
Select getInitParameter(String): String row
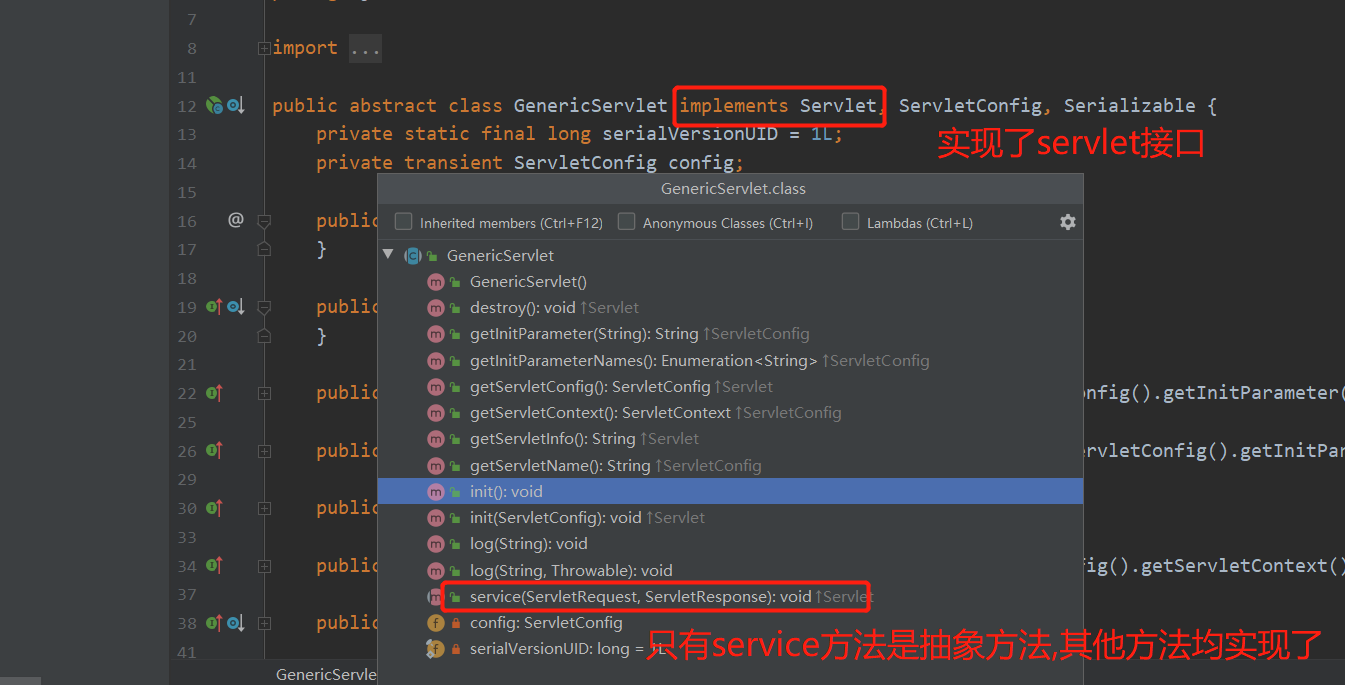tap(730, 334)
